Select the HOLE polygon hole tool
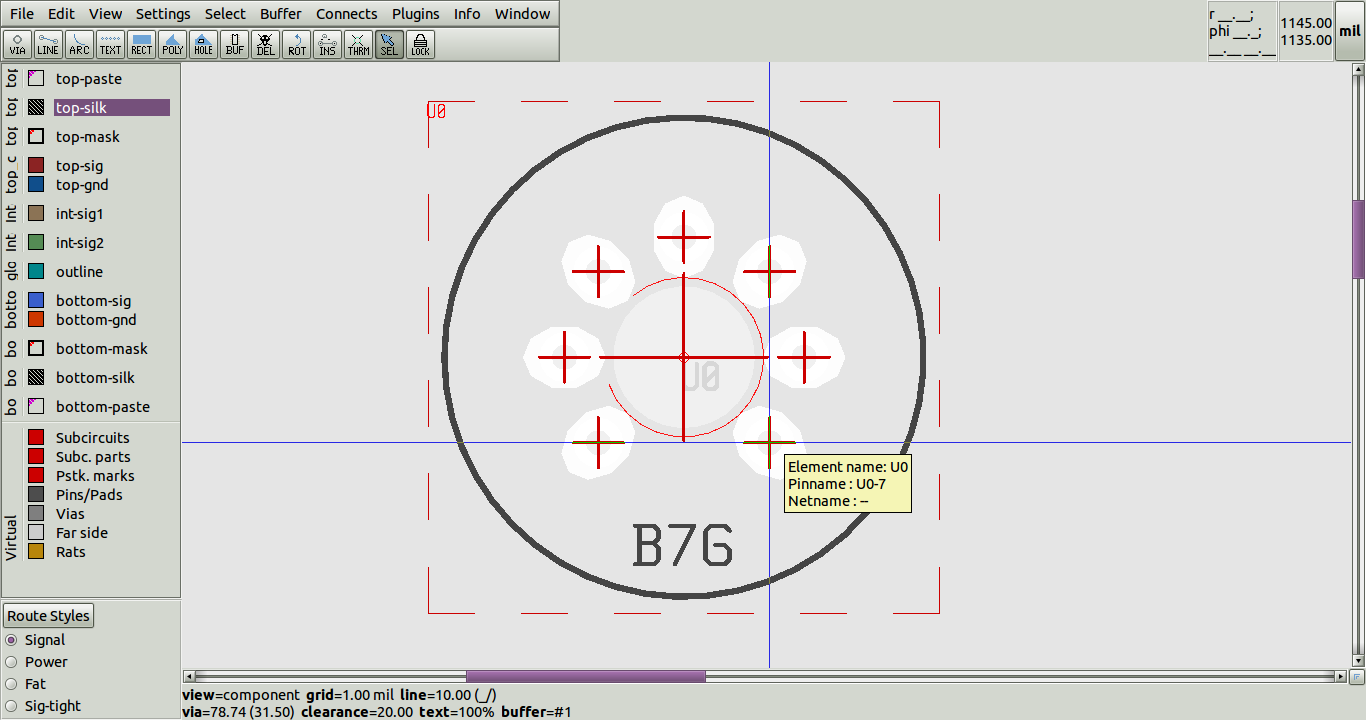The image size is (1366, 720). pyautogui.click(x=203, y=45)
